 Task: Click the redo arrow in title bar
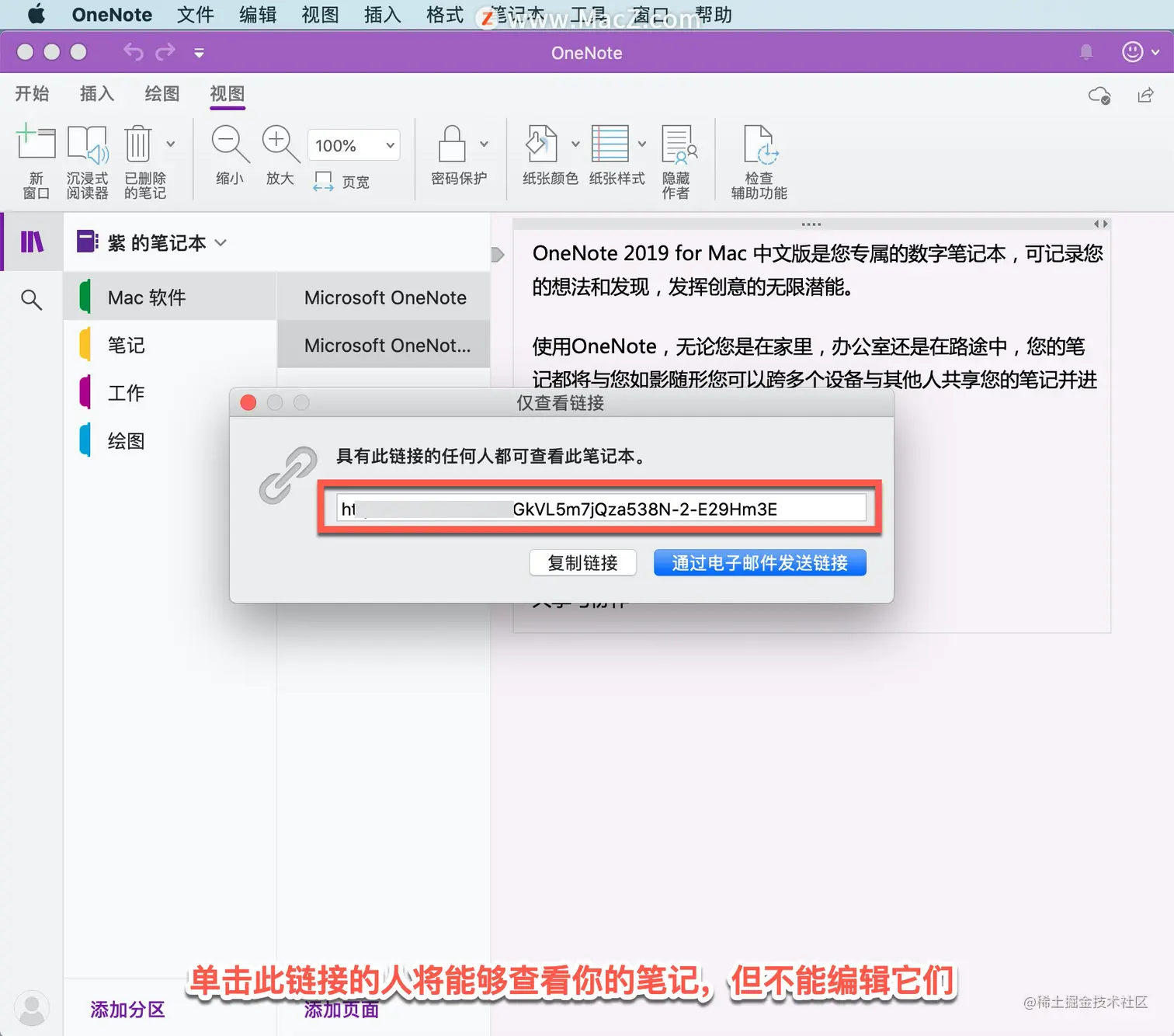tap(165, 52)
